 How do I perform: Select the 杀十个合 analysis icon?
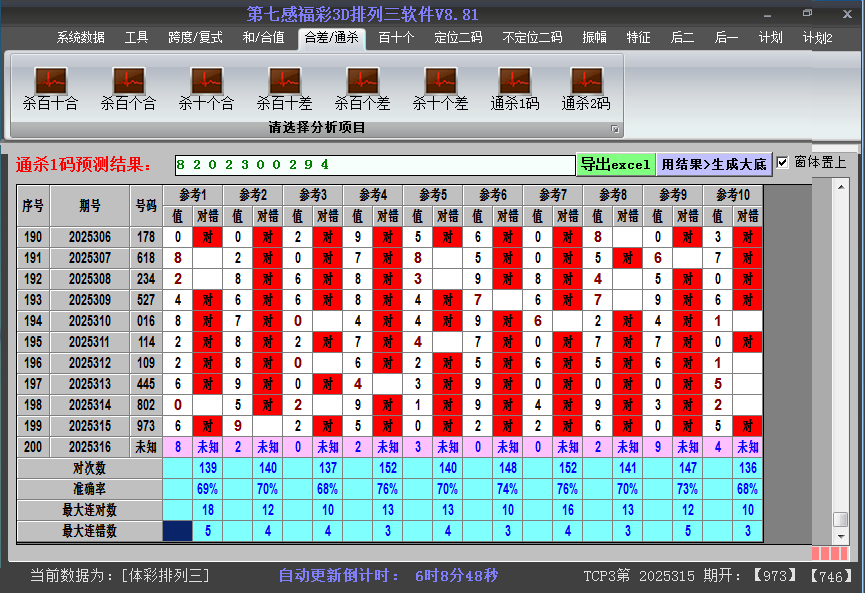point(206,80)
